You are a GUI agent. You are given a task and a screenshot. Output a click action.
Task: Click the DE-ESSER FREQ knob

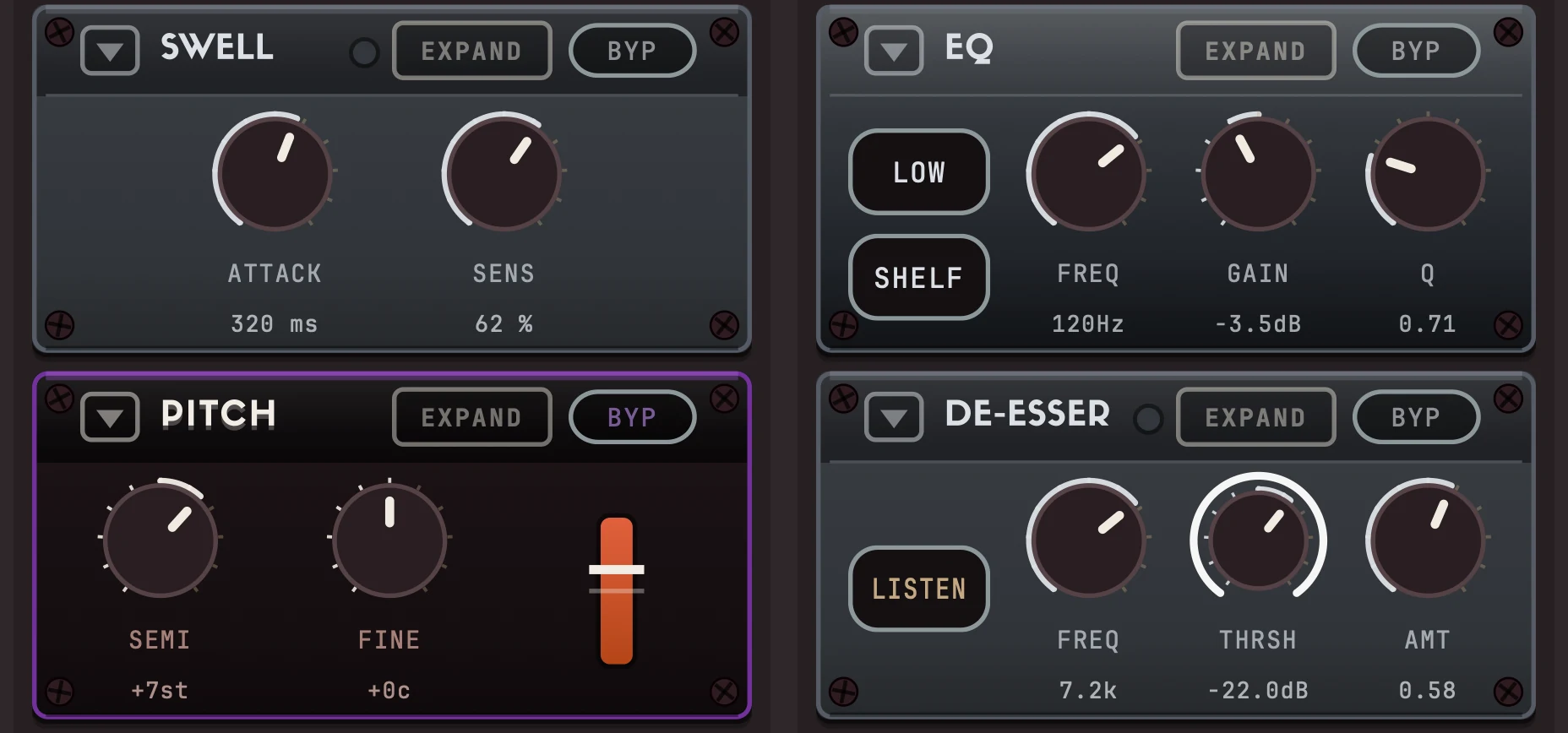pos(1088,539)
